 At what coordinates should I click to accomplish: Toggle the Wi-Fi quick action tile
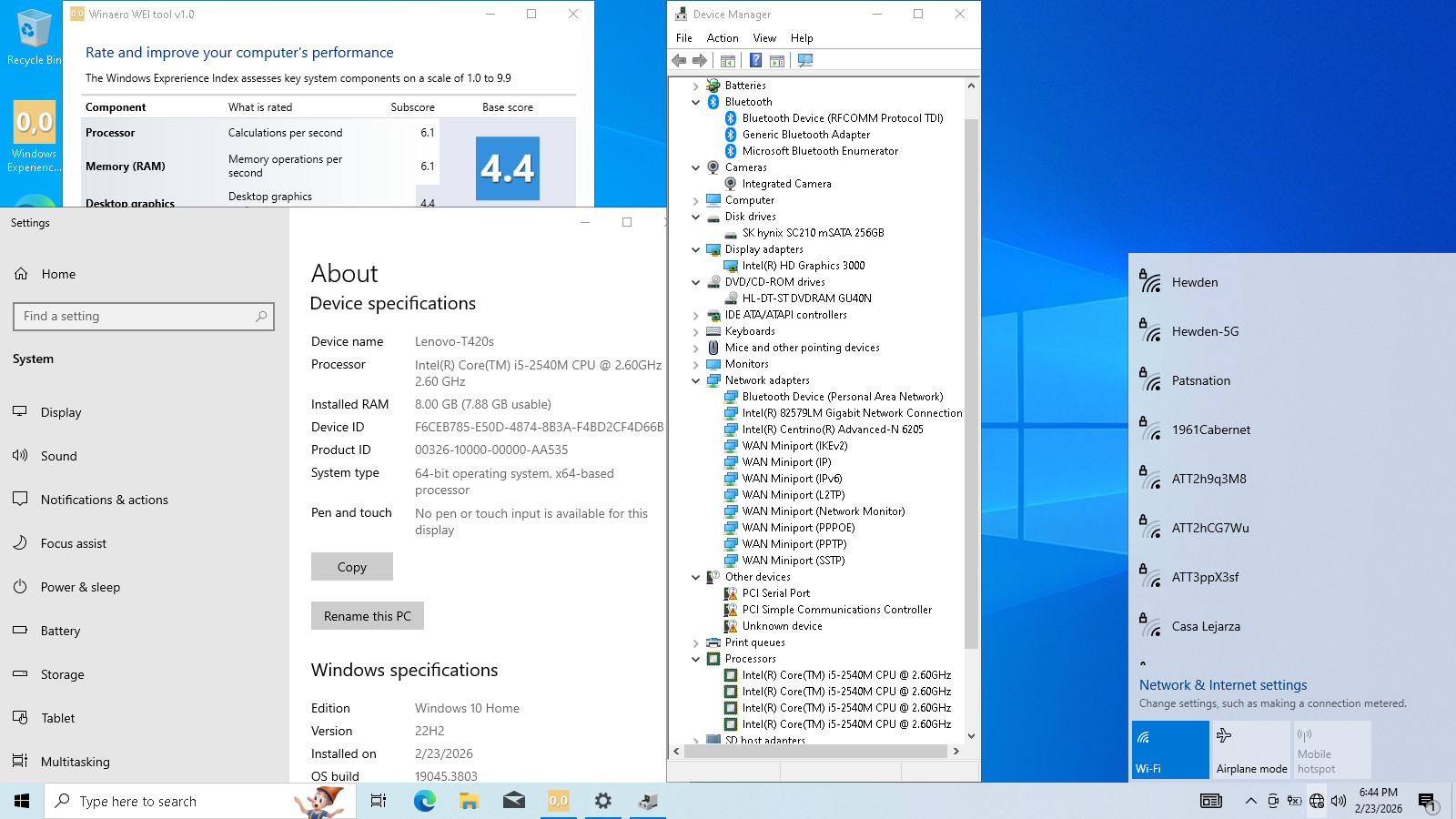[1170, 749]
